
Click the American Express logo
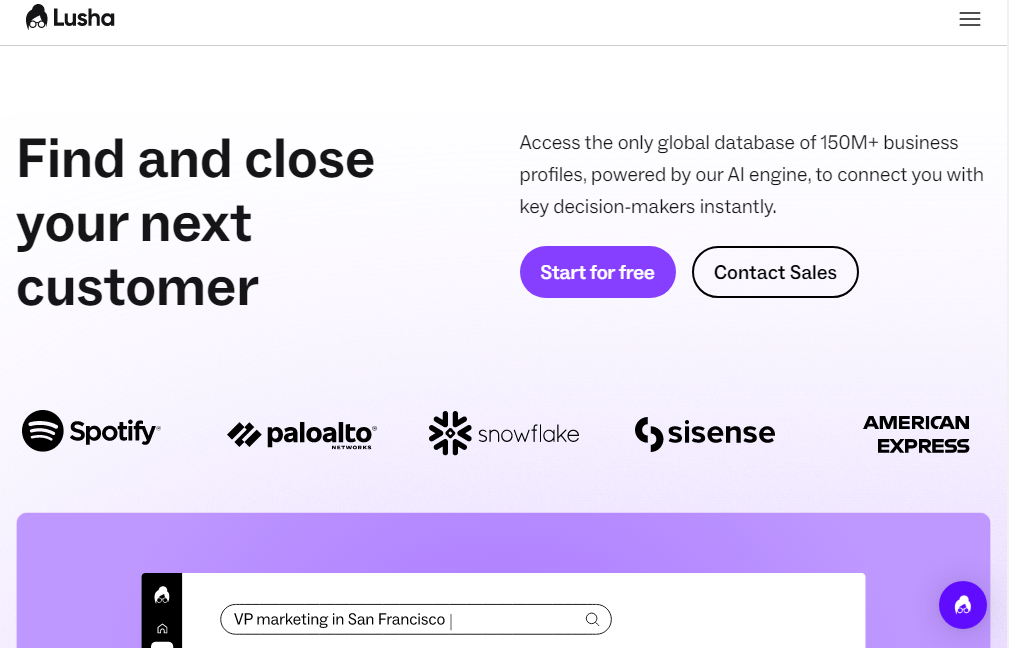(x=916, y=434)
